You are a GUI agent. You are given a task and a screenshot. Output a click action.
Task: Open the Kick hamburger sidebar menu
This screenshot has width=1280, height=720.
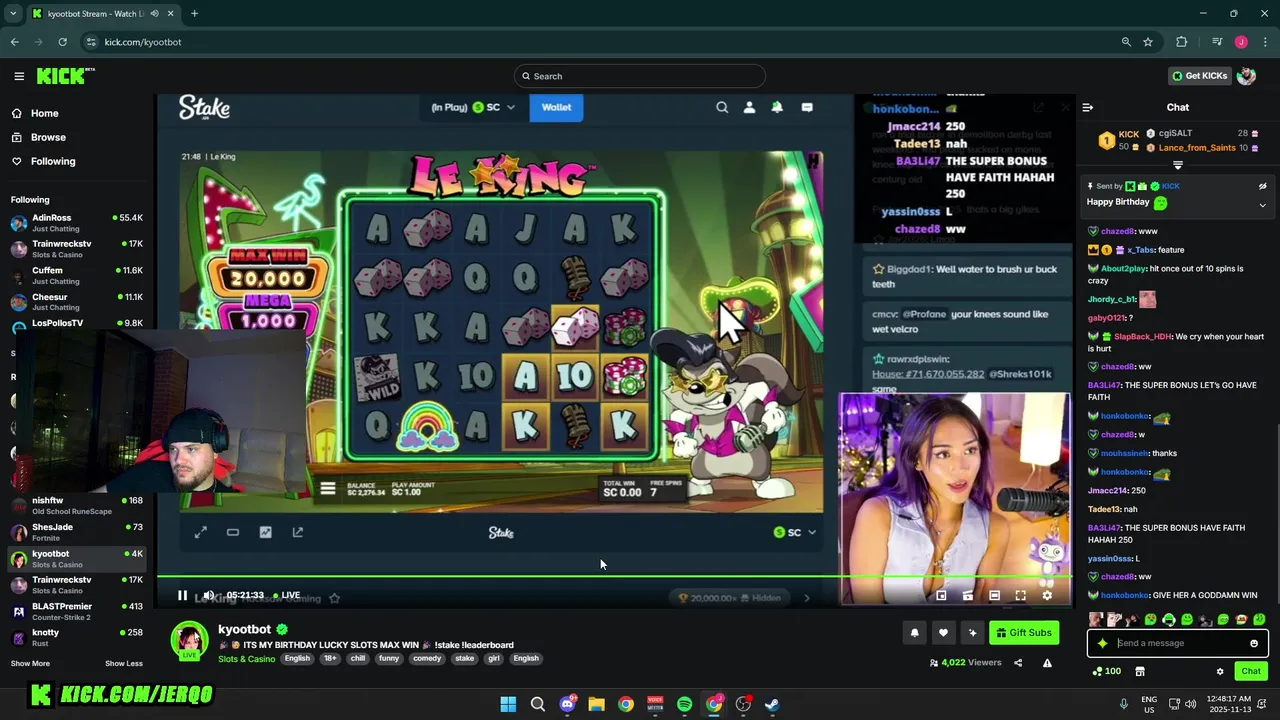[19, 76]
